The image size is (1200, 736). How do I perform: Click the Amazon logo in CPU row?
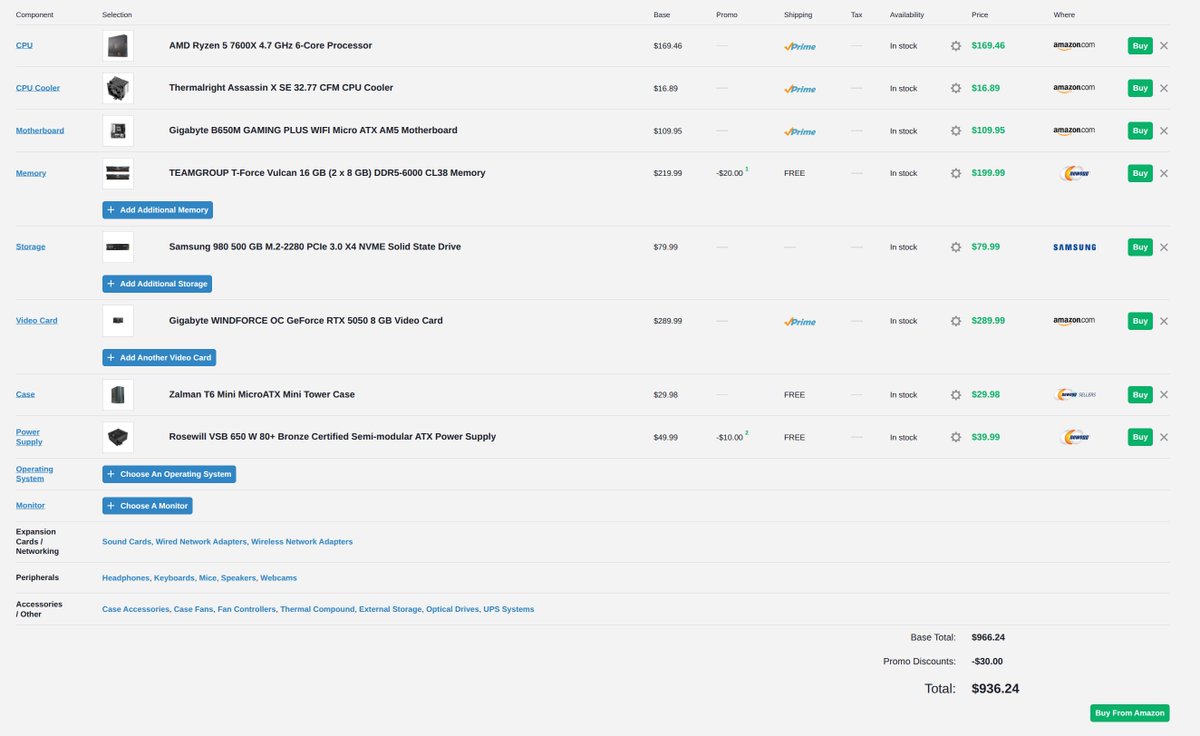tap(1074, 46)
